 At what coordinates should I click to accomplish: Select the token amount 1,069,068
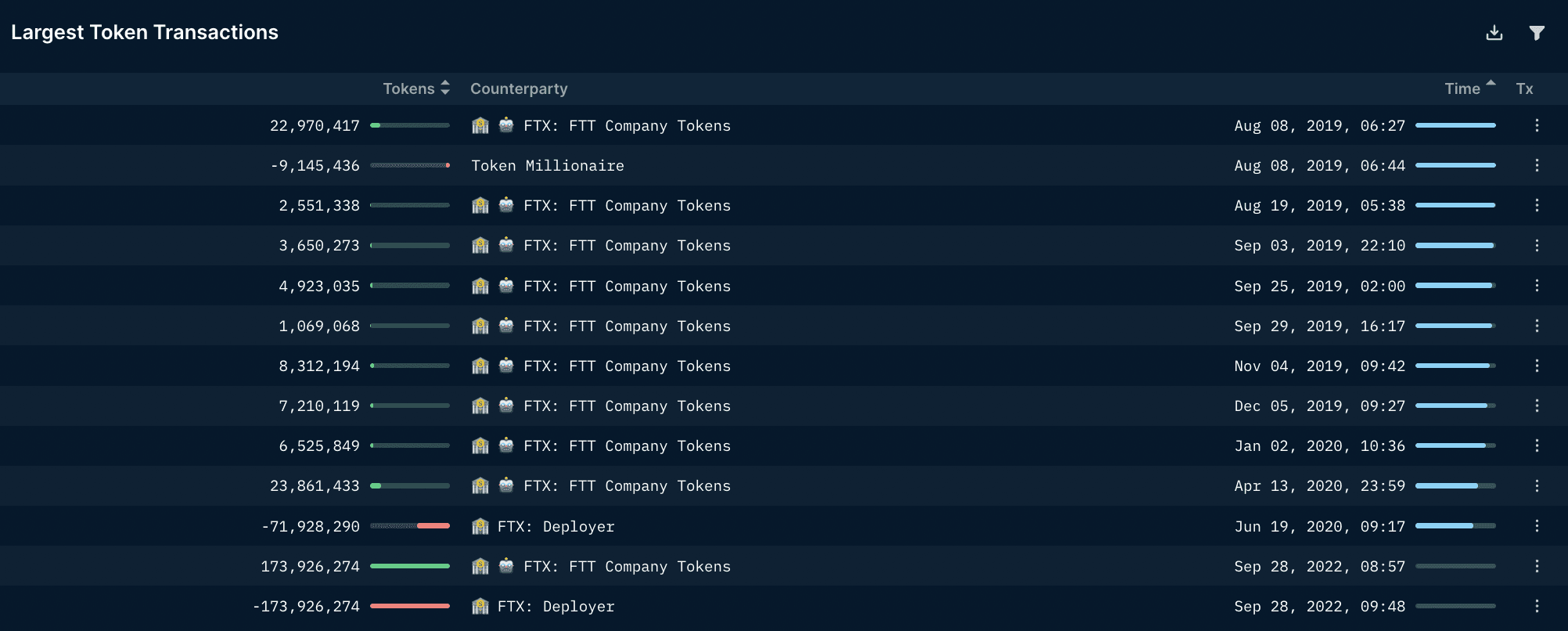click(x=319, y=326)
